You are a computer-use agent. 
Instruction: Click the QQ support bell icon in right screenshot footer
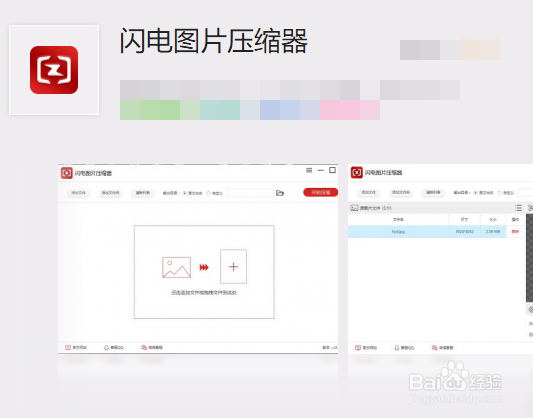397,348
